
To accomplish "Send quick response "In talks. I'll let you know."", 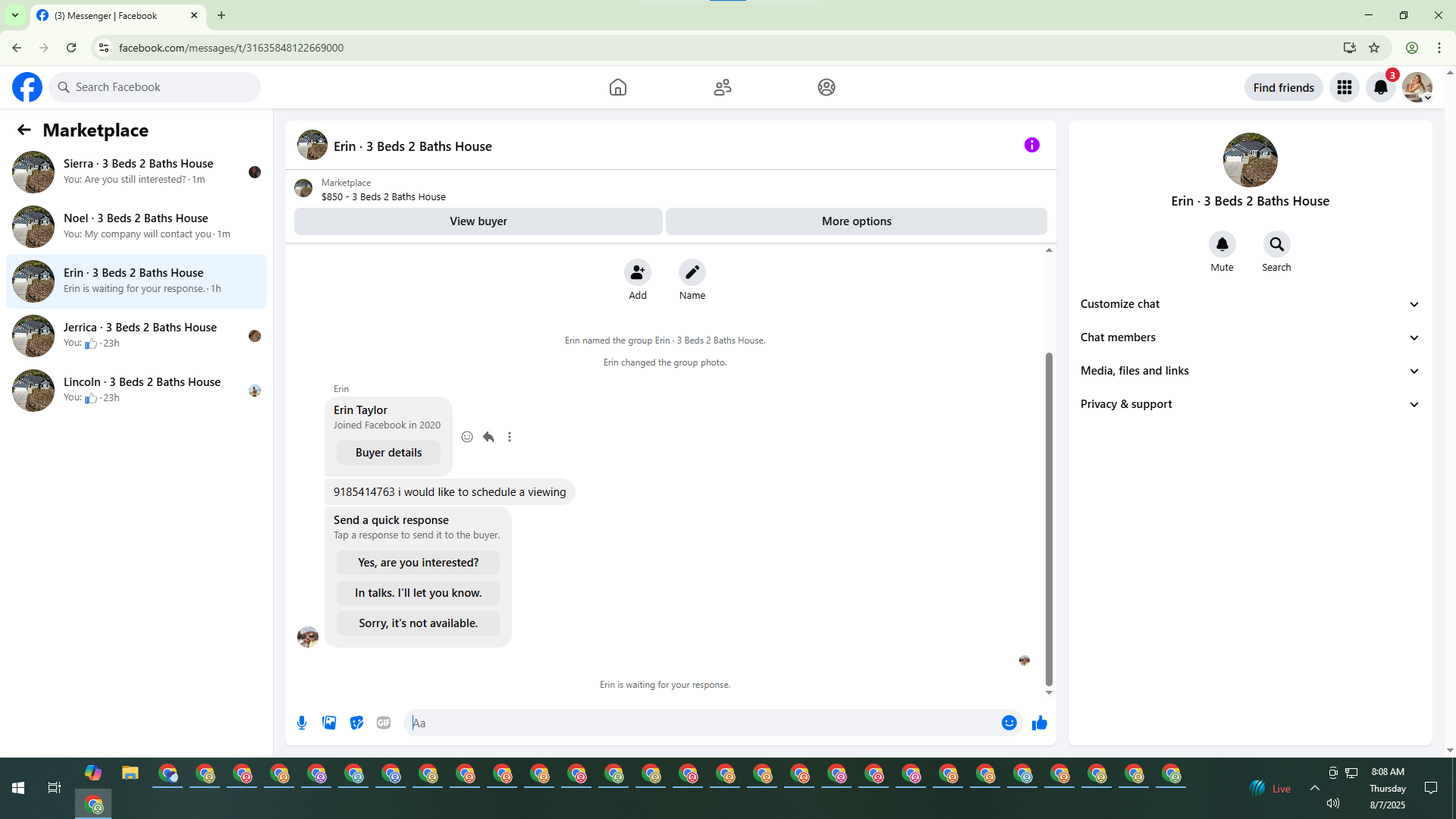I will 418,593.
